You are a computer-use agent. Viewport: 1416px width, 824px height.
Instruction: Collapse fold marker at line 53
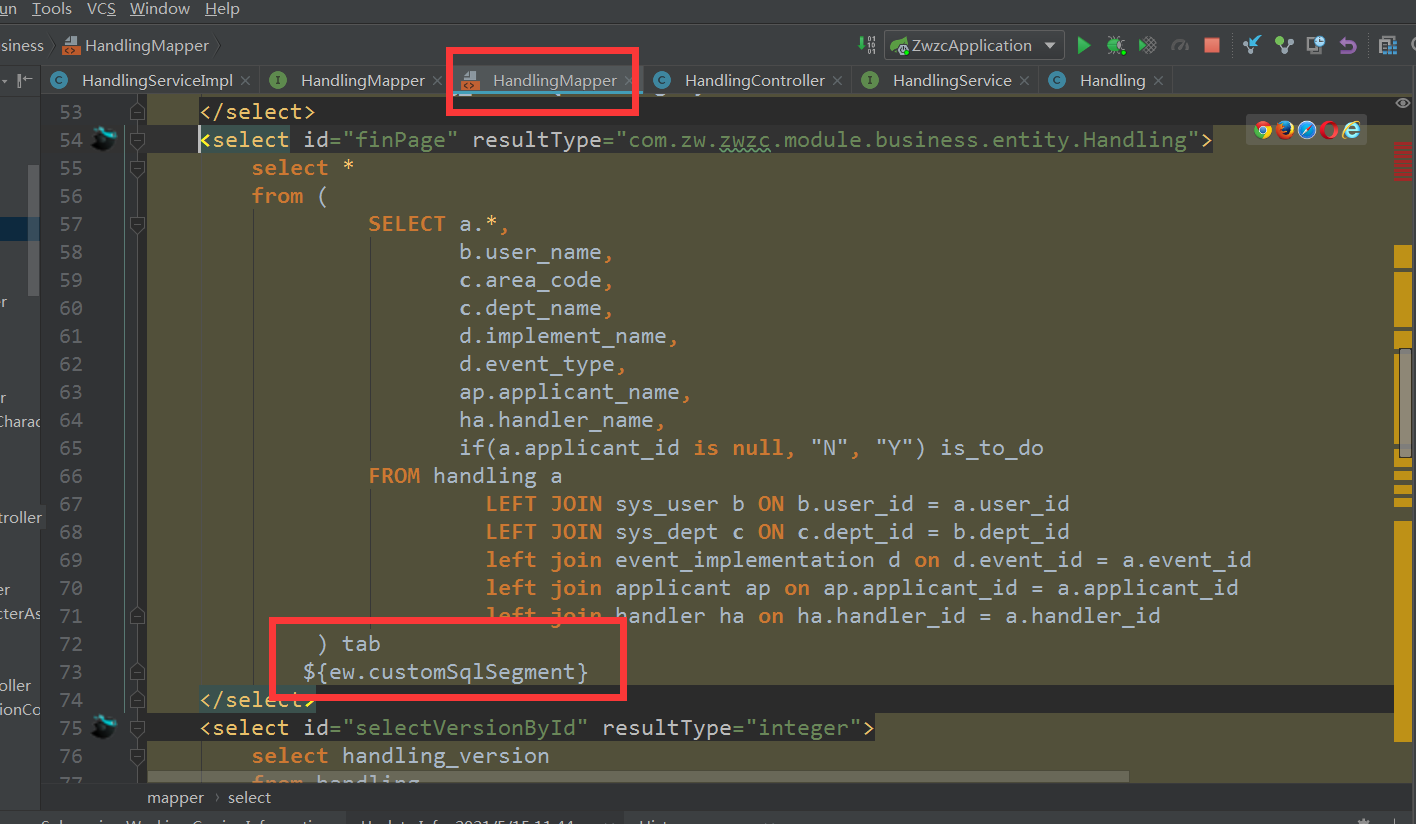pos(137,111)
